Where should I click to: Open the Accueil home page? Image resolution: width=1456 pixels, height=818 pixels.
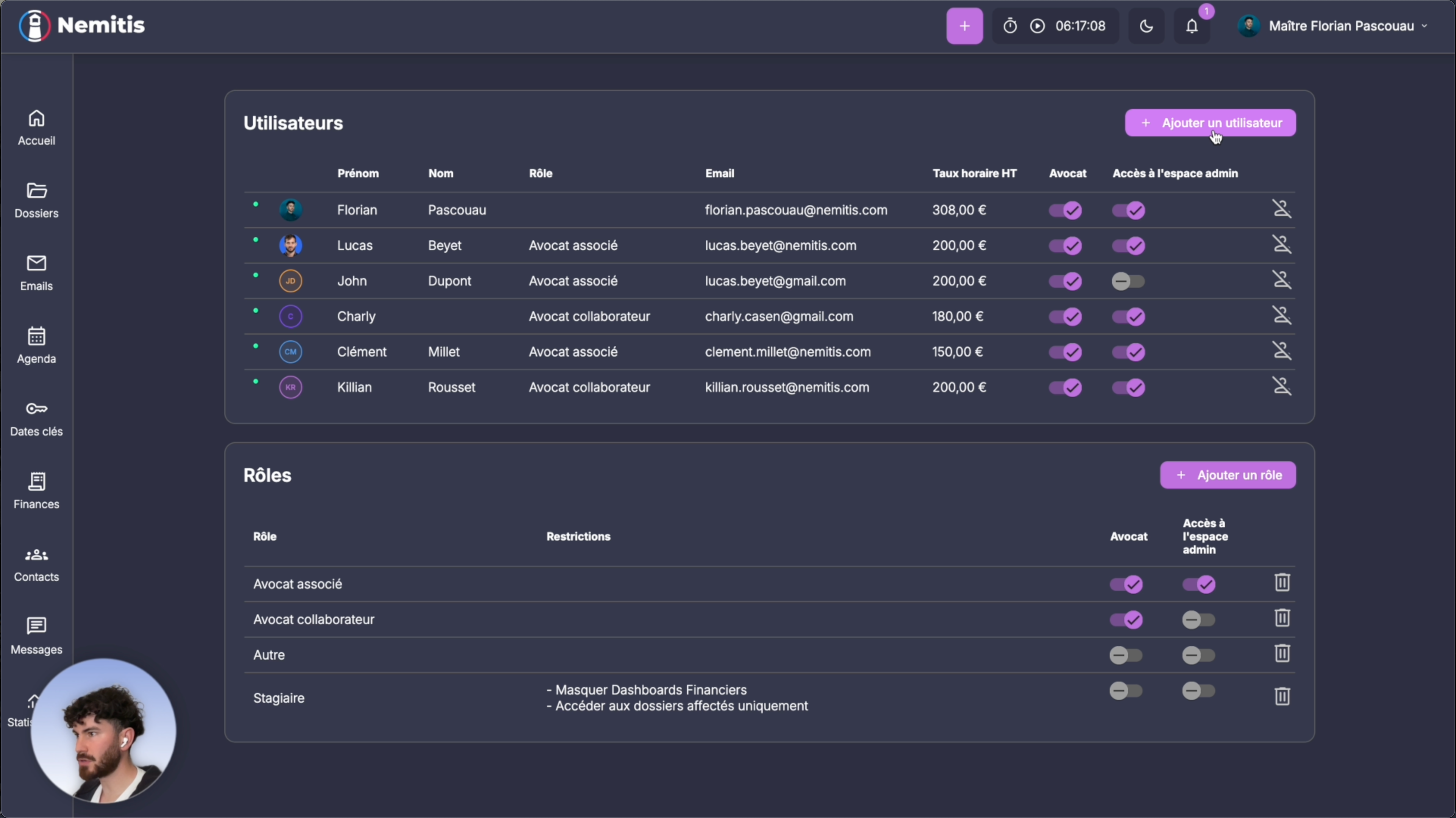(x=36, y=128)
